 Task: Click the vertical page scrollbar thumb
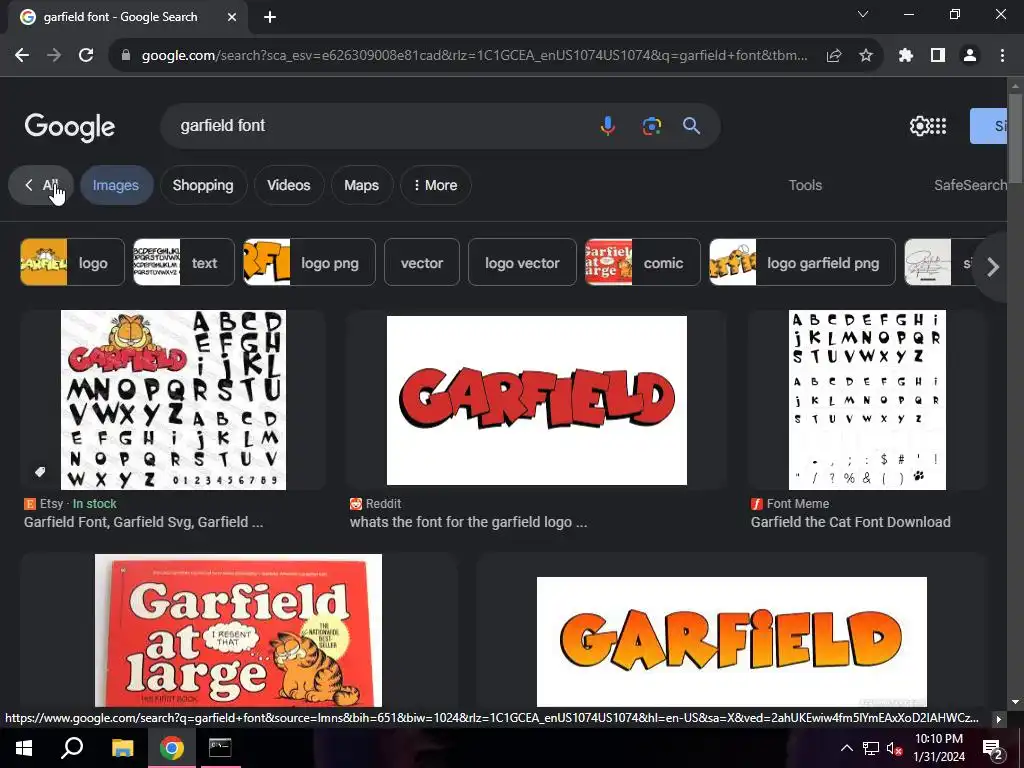[1016, 138]
